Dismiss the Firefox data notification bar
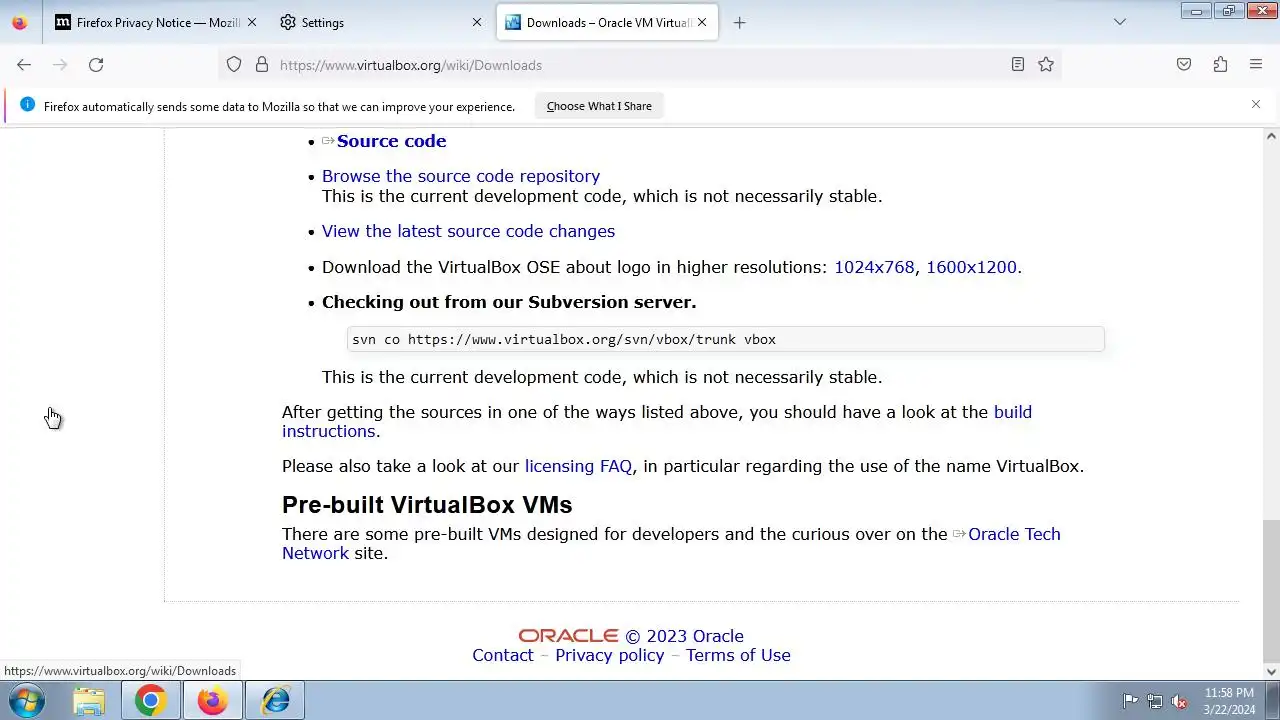 pyautogui.click(x=1256, y=104)
